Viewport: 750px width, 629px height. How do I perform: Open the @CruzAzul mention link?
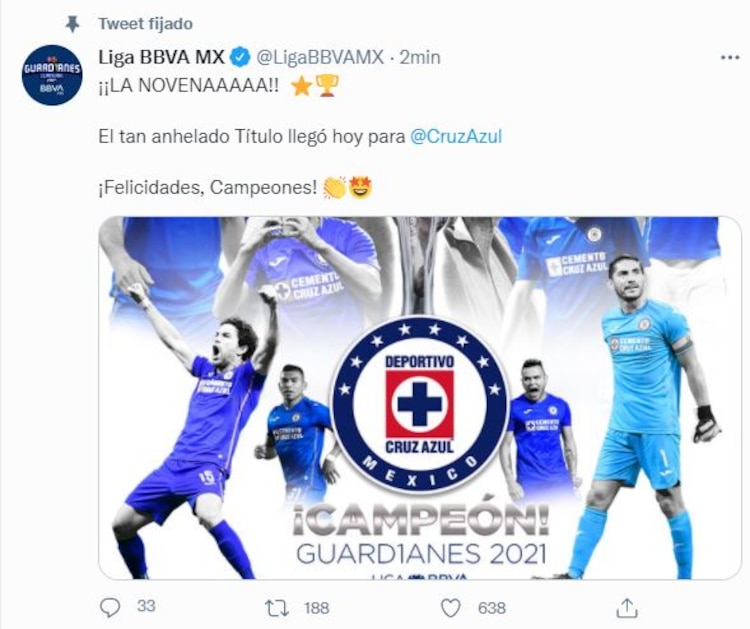coord(456,137)
